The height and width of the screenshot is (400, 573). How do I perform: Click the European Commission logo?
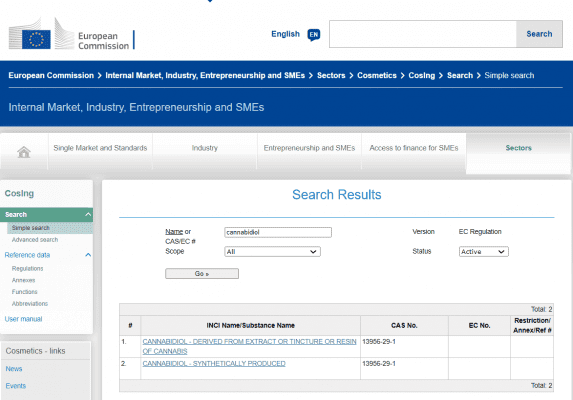[72, 34]
